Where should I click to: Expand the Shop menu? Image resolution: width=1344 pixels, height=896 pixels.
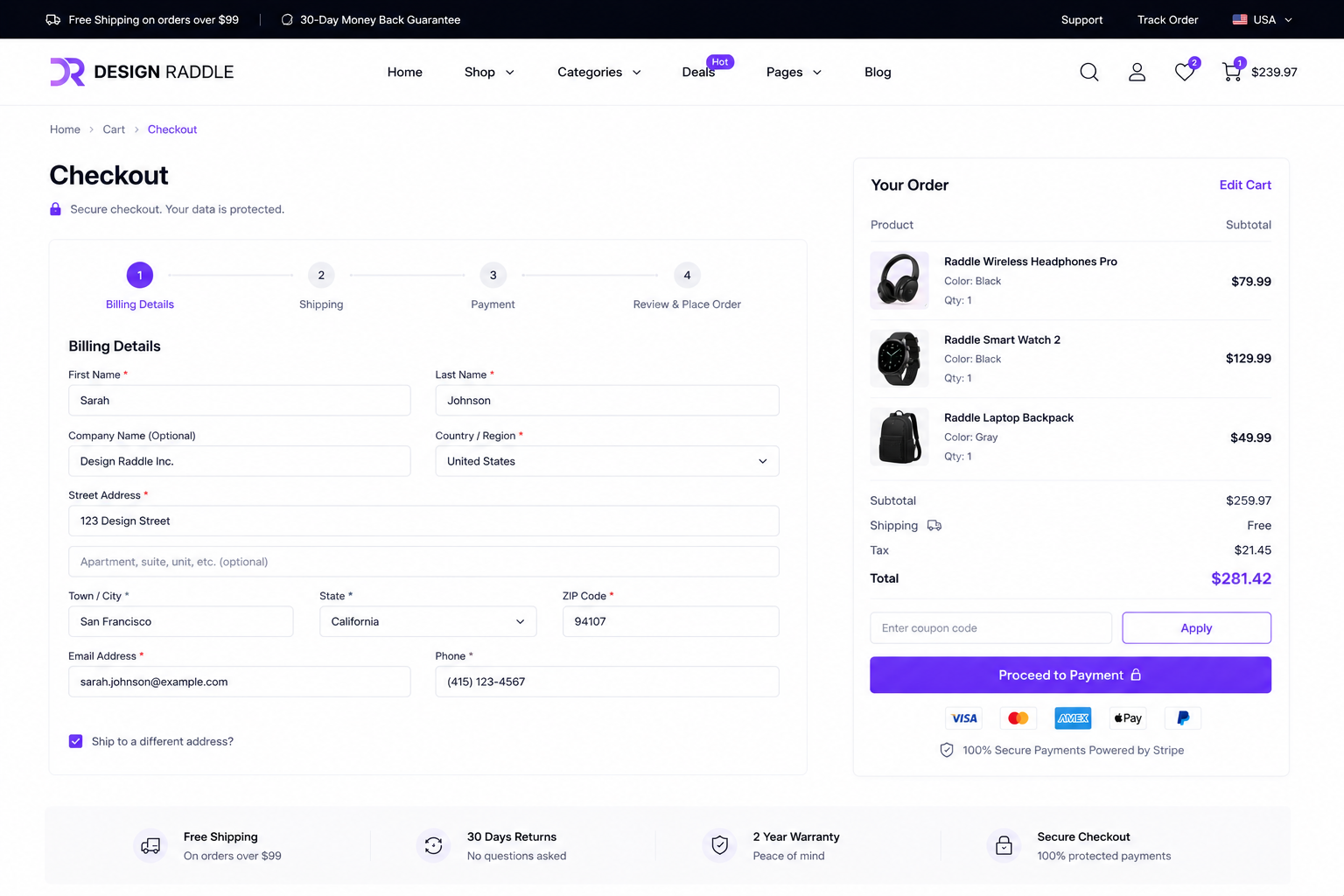pos(489,72)
